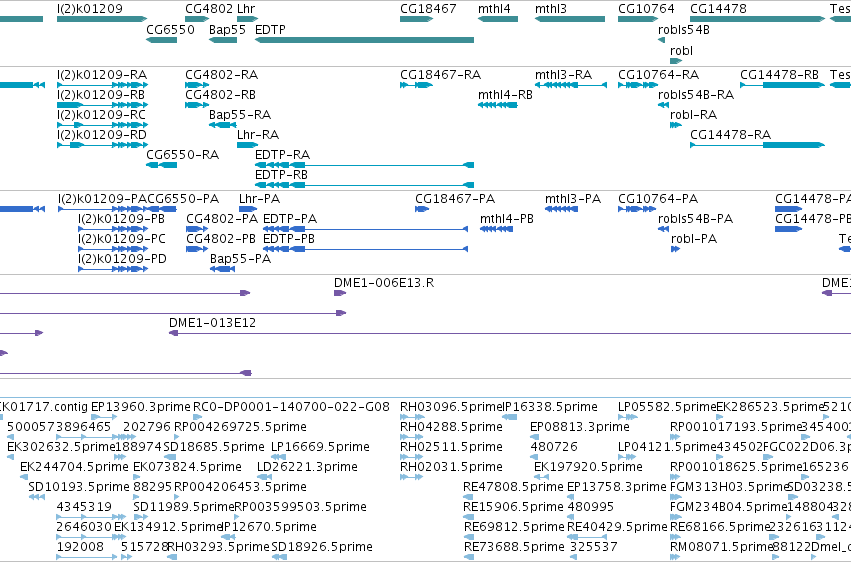This screenshot has width=851, height=562.
Task: Select the EDTP-PA protein label
Action: point(290,219)
